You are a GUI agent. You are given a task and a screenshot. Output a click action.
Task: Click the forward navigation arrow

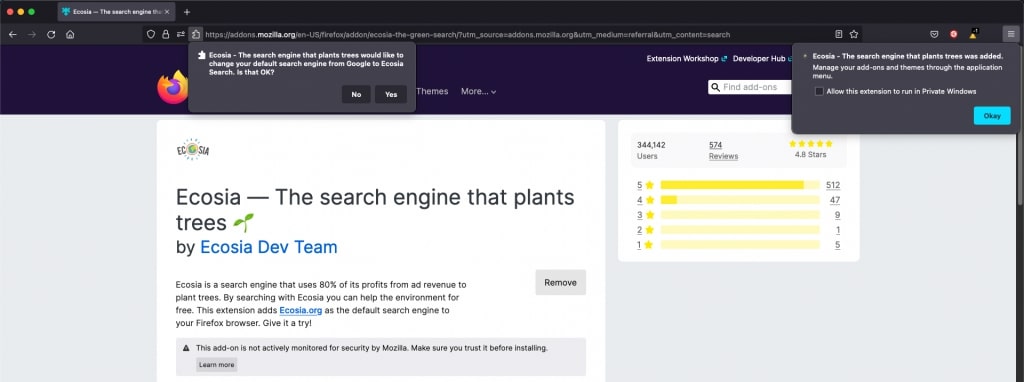tap(31, 35)
